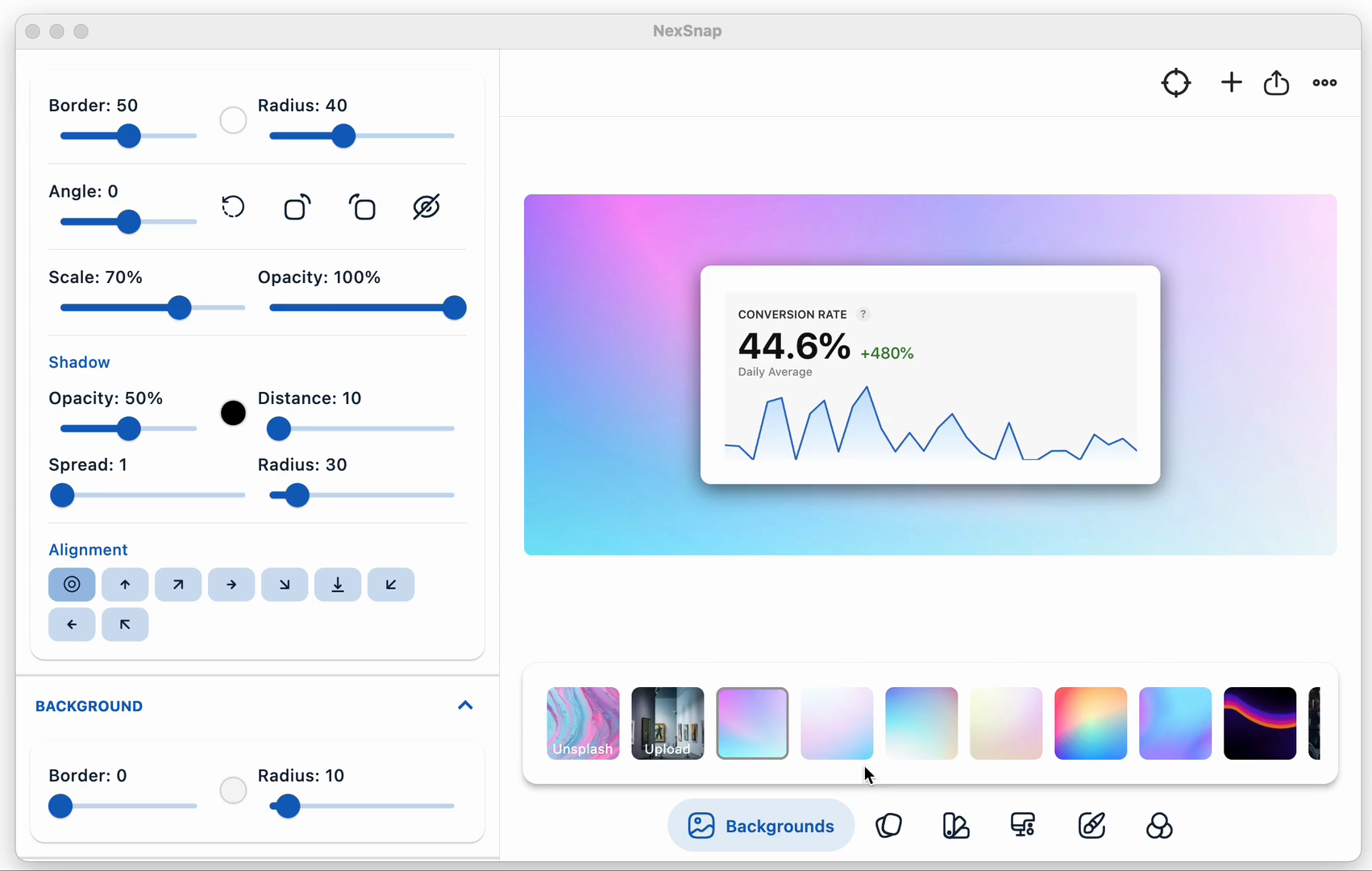
Task: Align to bottom-left corner arrow
Action: pos(391,585)
